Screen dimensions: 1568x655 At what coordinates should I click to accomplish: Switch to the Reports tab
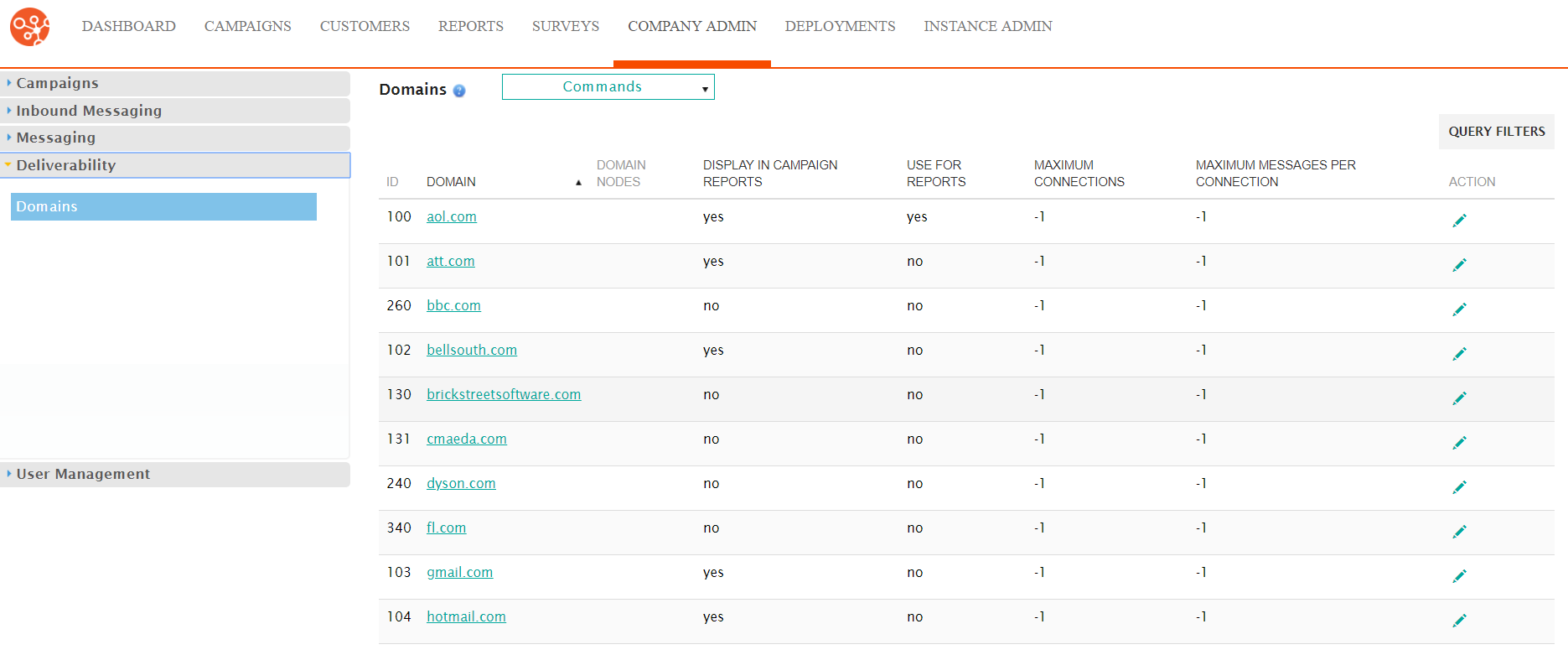[471, 26]
